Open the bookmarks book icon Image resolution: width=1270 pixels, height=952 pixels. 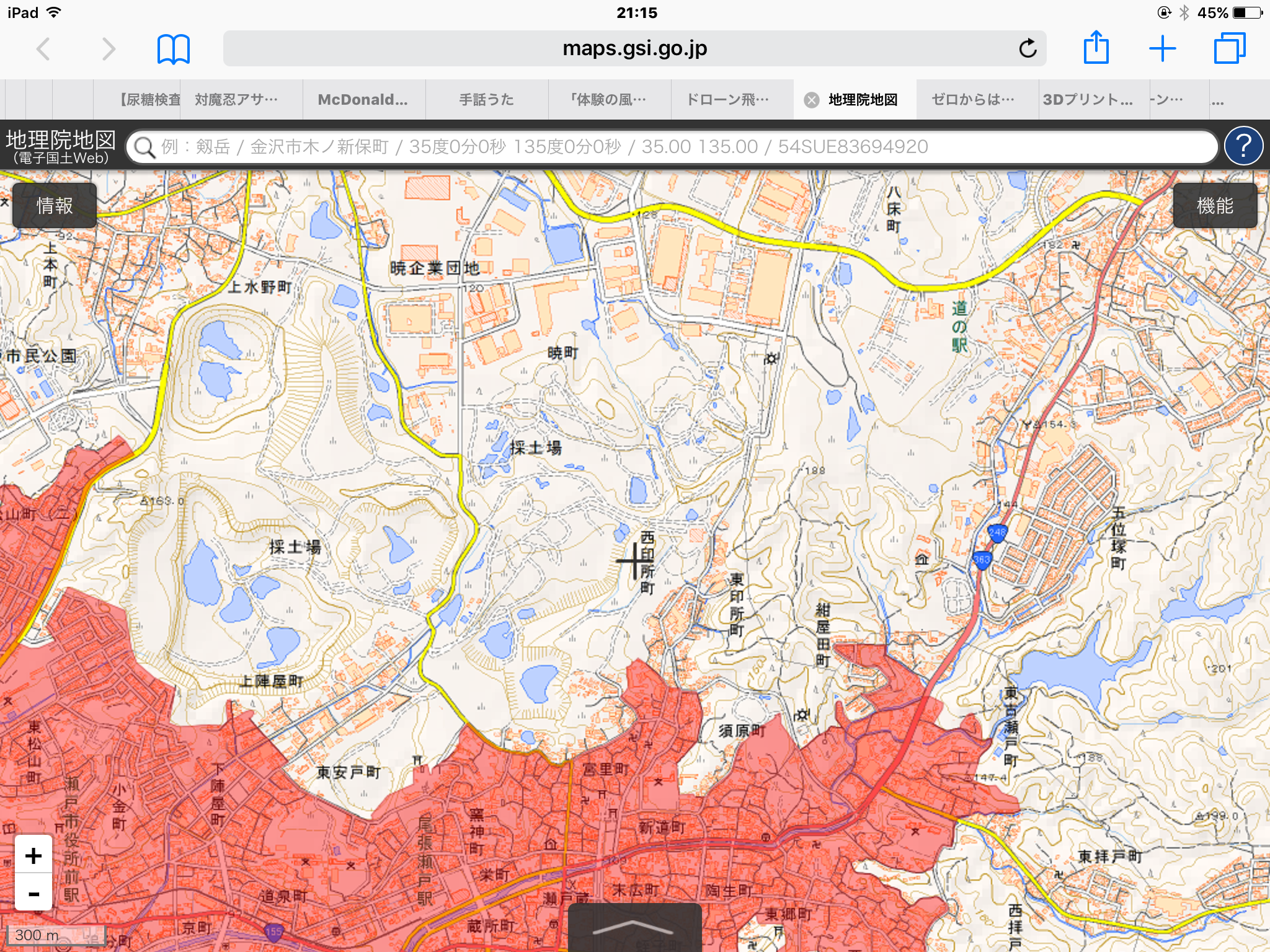pyautogui.click(x=173, y=49)
